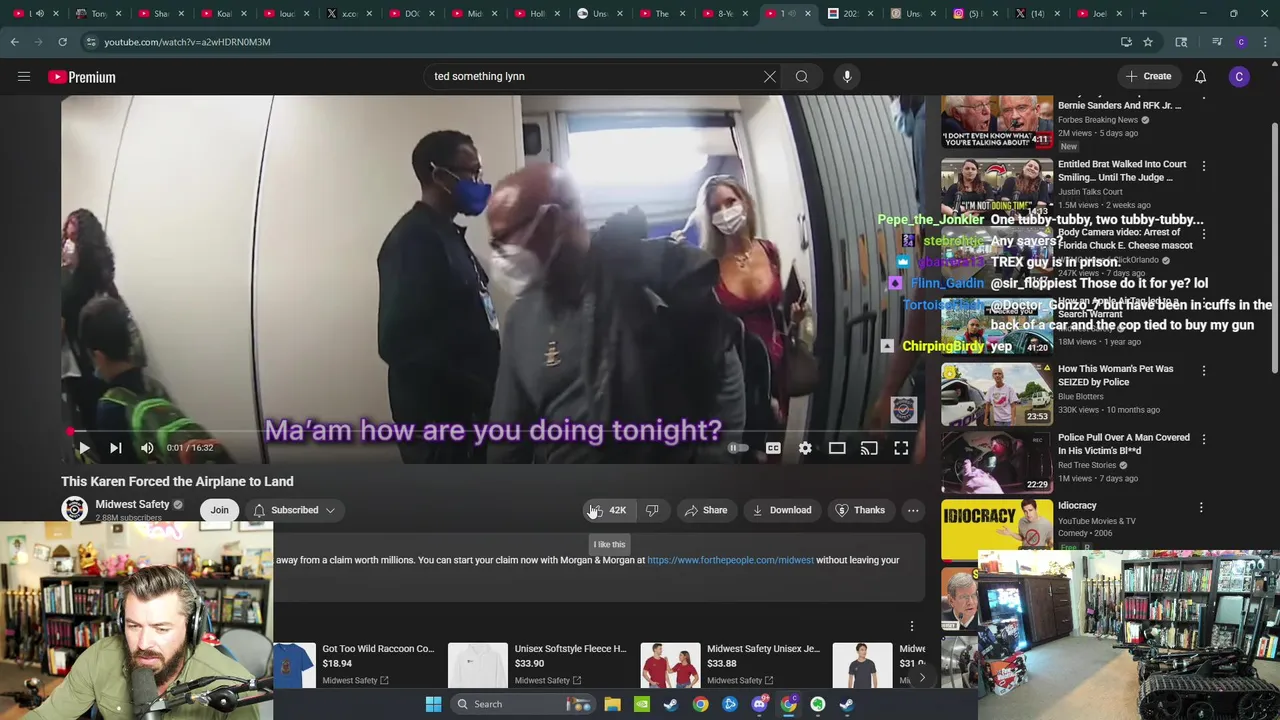Reload the browser page
Screen dimensions: 1280x720
(x=62, y=42)
